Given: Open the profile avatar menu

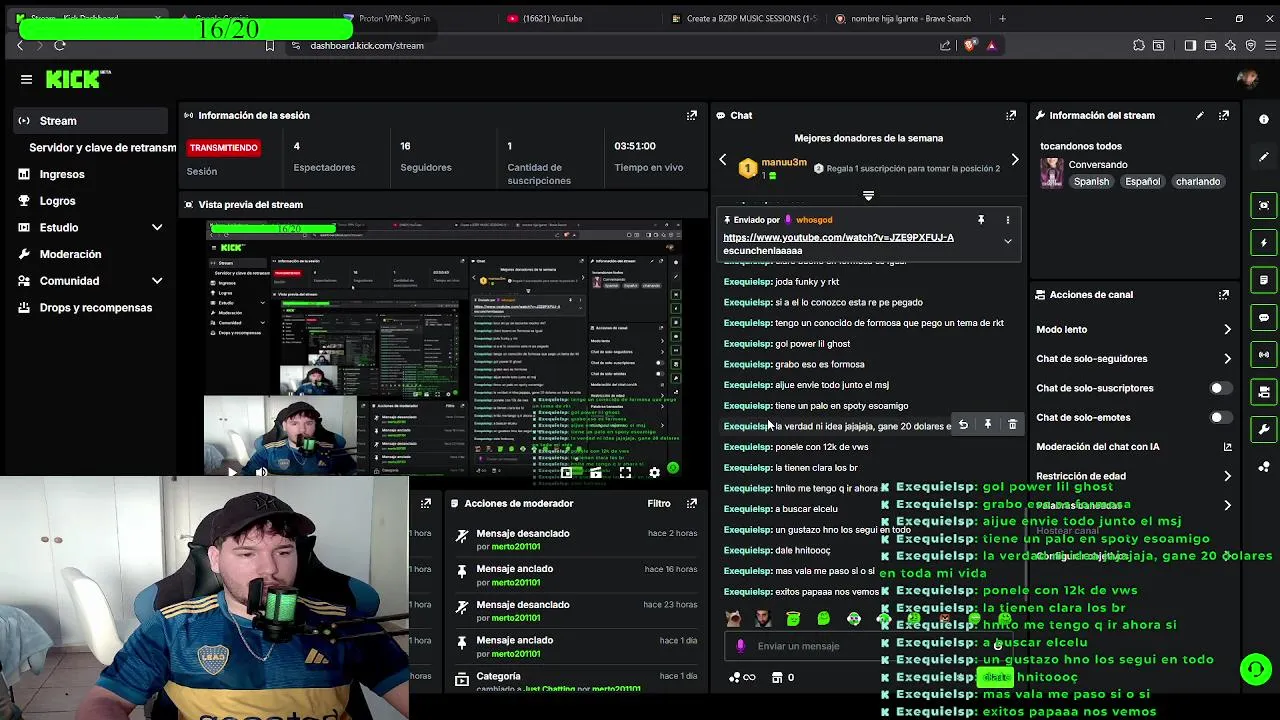Looking at the screenshot, I should (x=1247, y=79).
